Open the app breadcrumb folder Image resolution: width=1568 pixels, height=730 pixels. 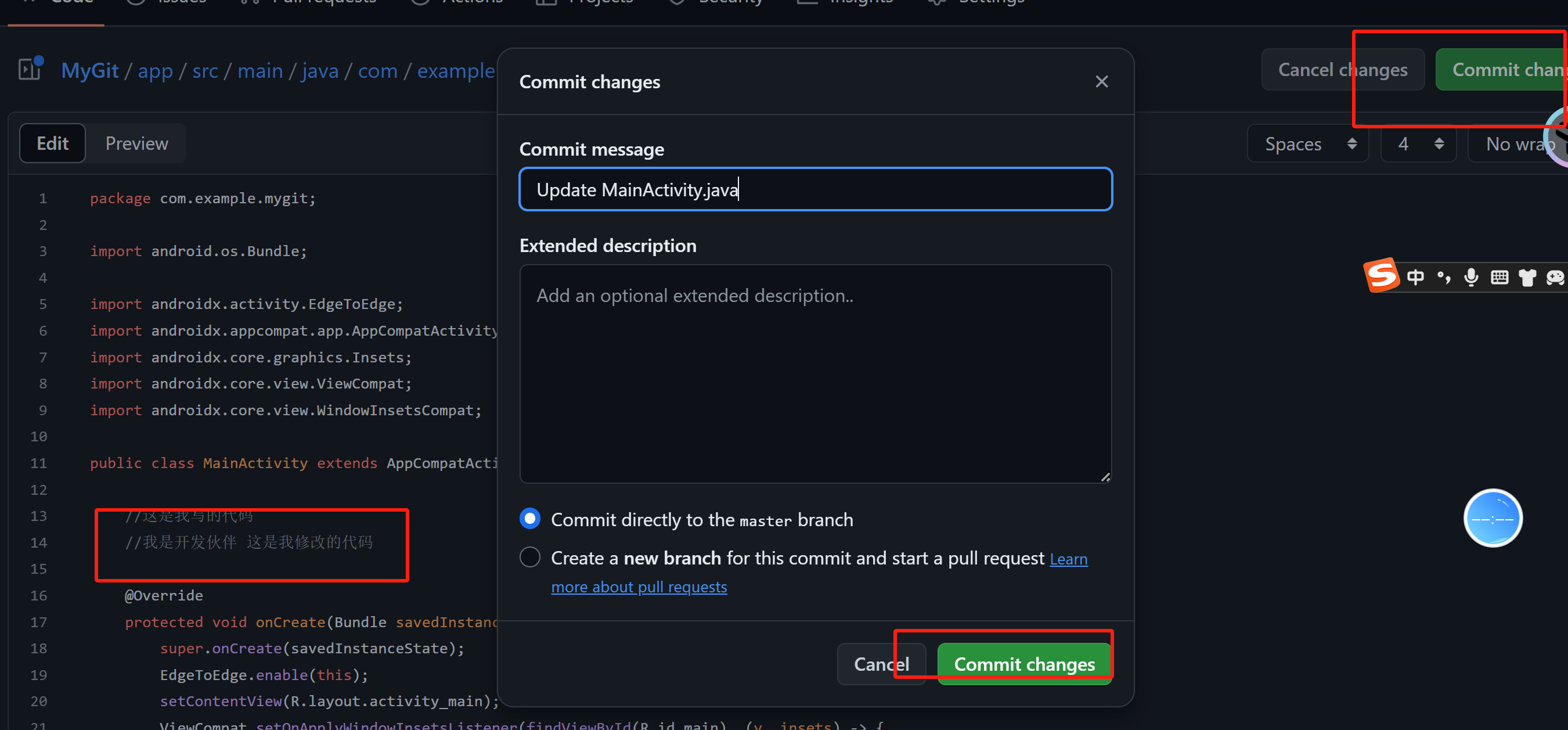(x=155, y=71)
